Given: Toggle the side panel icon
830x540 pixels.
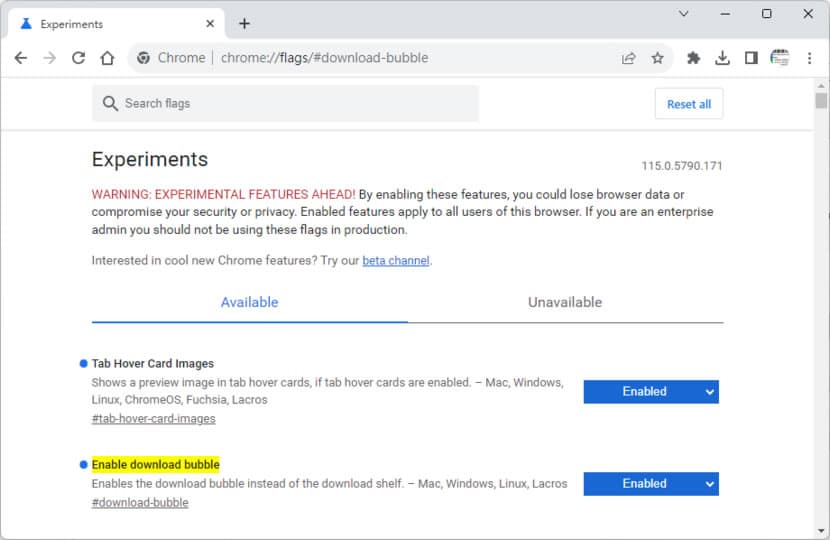Looking at the screenshot, I should 751,58.
